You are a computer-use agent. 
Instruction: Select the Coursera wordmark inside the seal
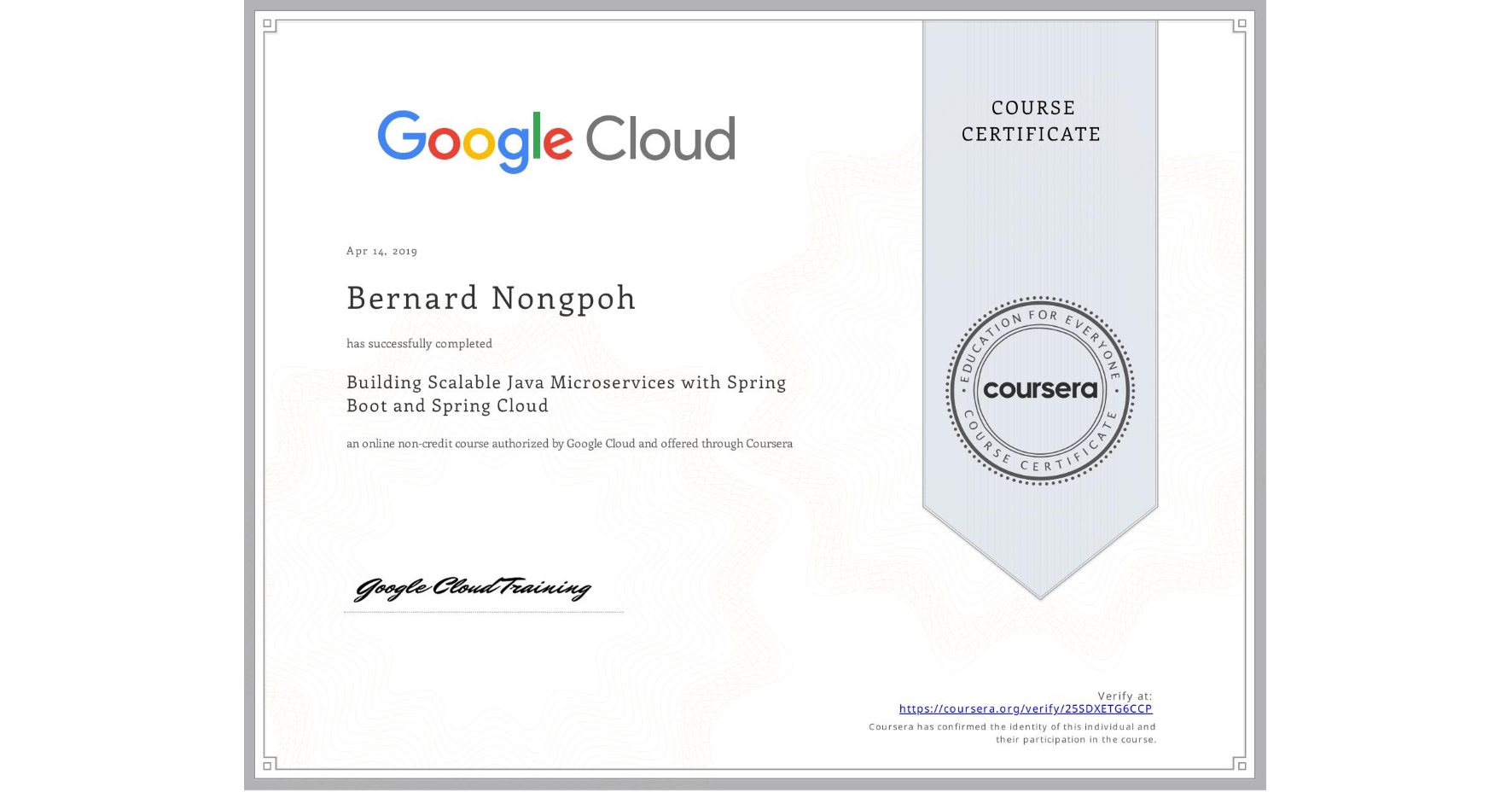click(1040, 390)
